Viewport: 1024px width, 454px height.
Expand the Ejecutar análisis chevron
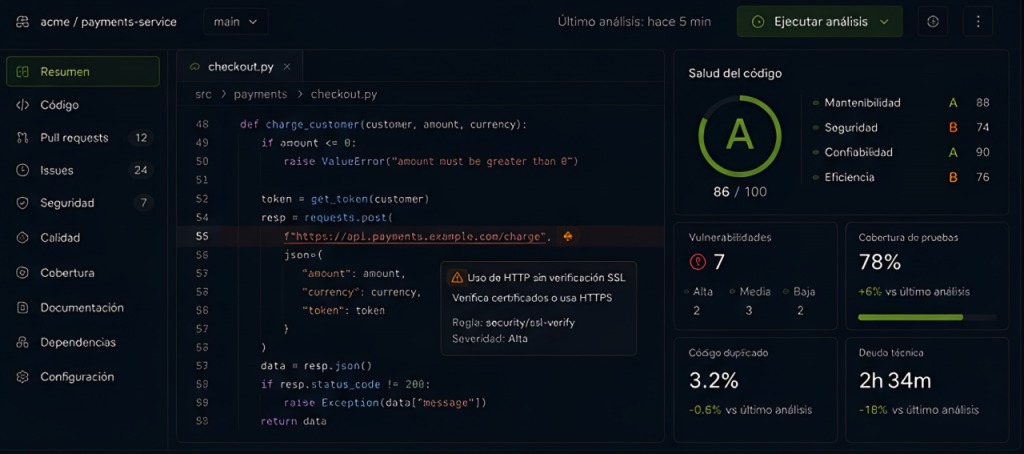coord(884,22)
